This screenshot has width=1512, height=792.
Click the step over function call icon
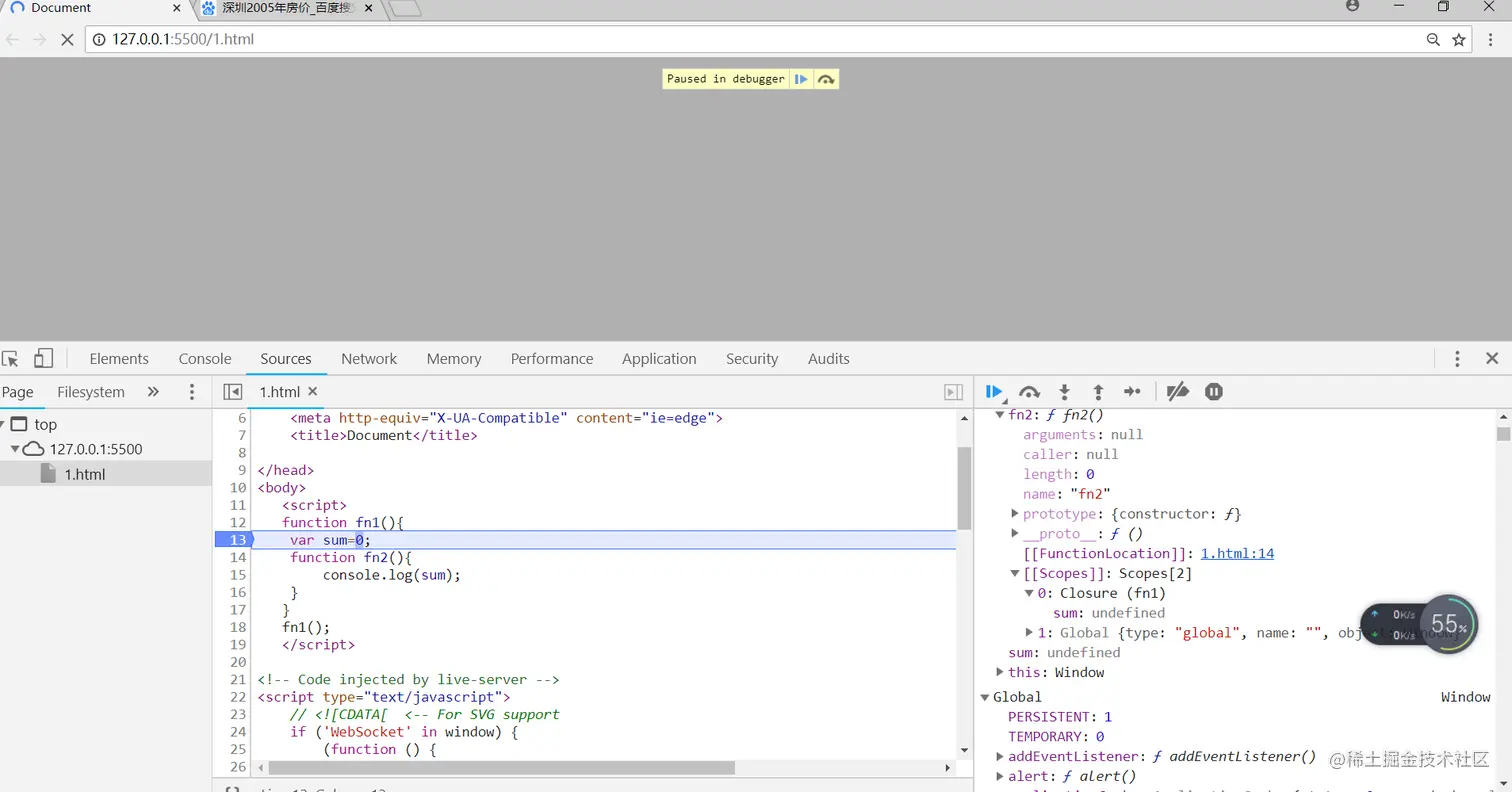pos(1029,392)
